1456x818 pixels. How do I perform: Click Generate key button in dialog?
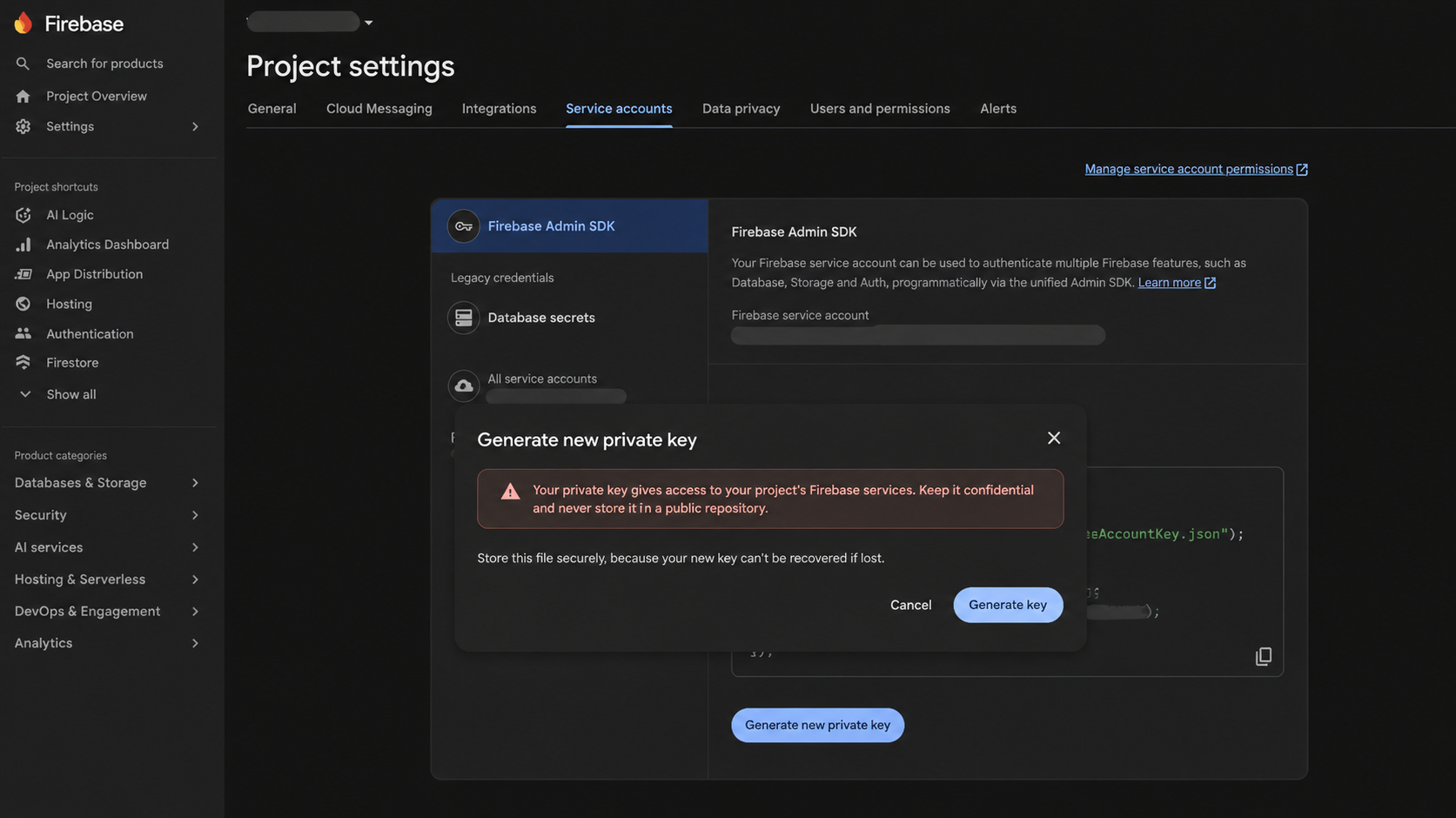coord(1008,605)
